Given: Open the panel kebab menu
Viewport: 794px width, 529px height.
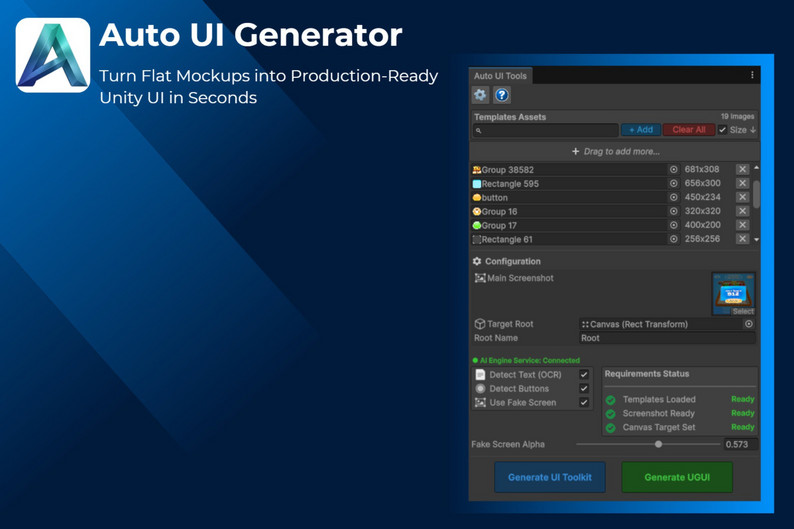Looking at the screenshot, I should (752, 75).
